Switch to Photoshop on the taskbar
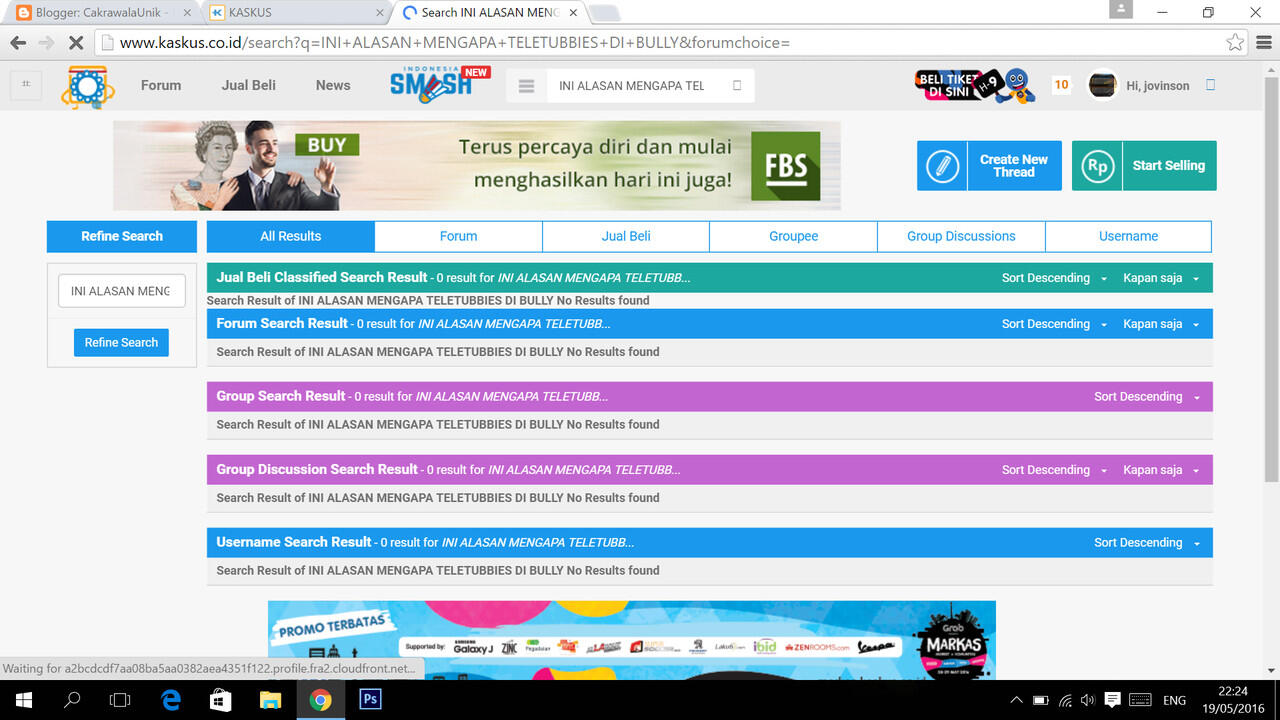1280x720 pixels. point(370,700)
